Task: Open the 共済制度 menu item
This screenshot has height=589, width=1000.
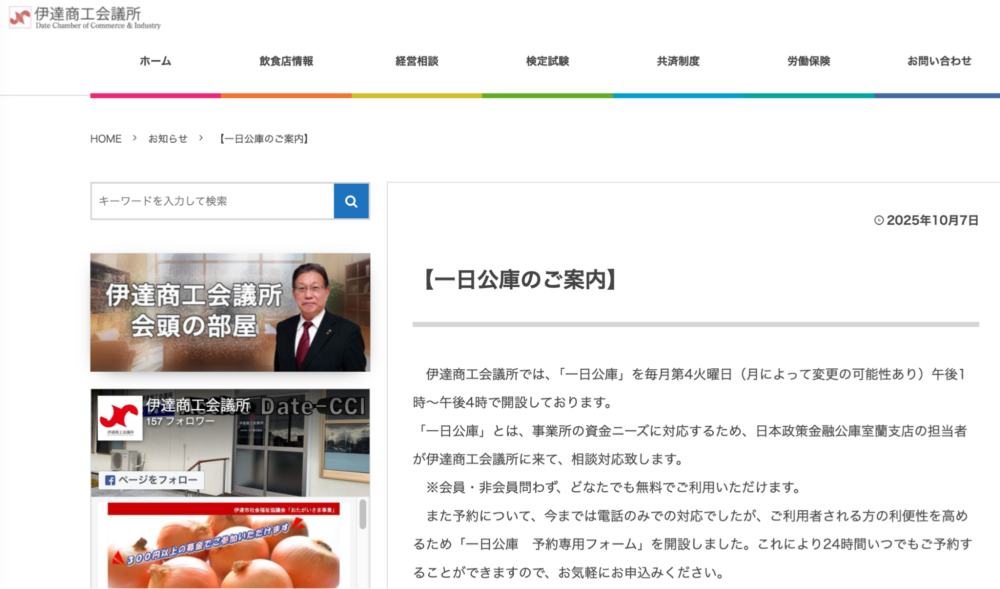Action: coord(678,61)
